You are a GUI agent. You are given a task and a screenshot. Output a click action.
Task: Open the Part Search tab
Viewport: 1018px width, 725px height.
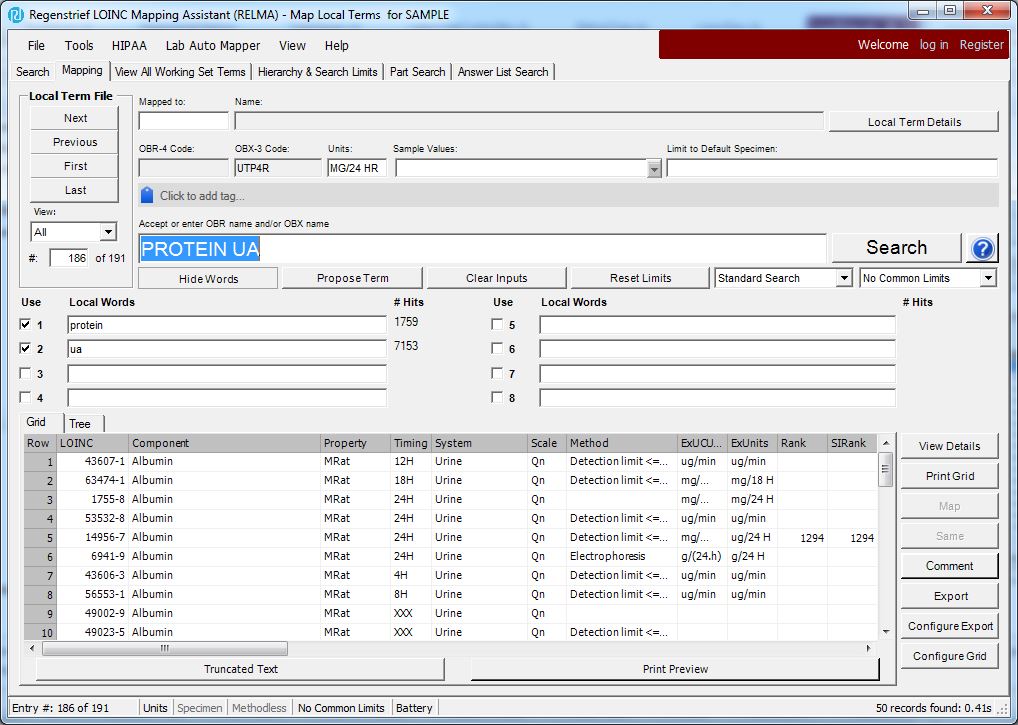pos(417,72)
